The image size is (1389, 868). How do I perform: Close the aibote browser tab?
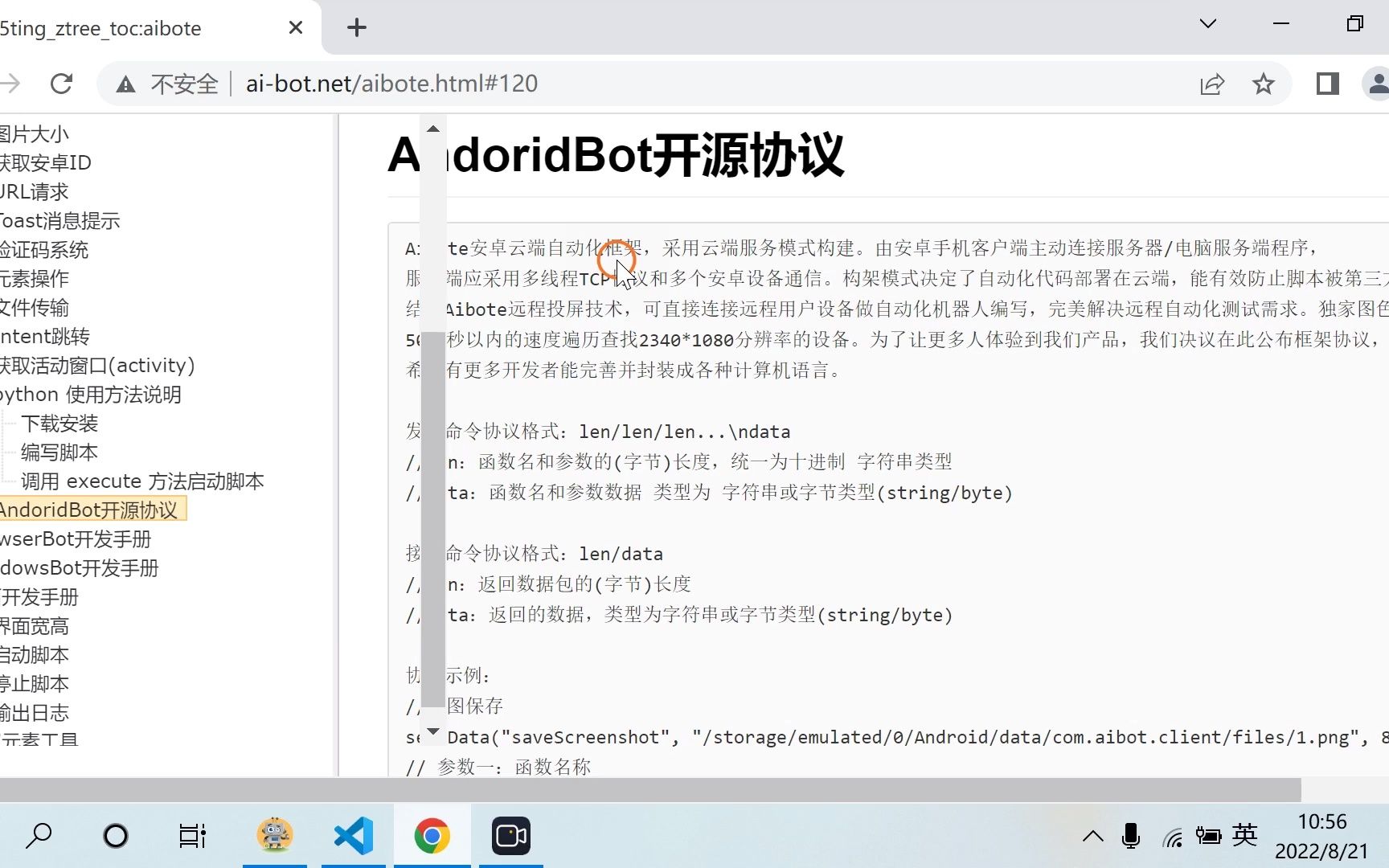(x=296, y=28)
